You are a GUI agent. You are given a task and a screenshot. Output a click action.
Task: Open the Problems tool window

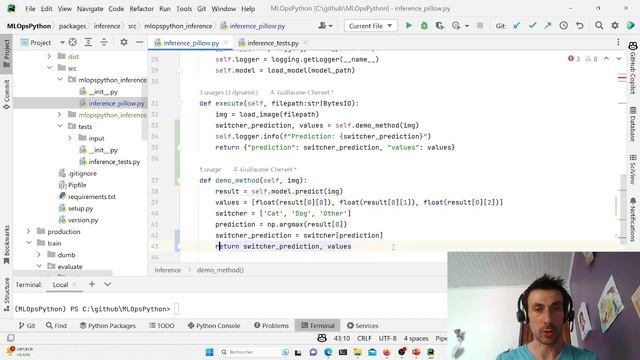271,325
